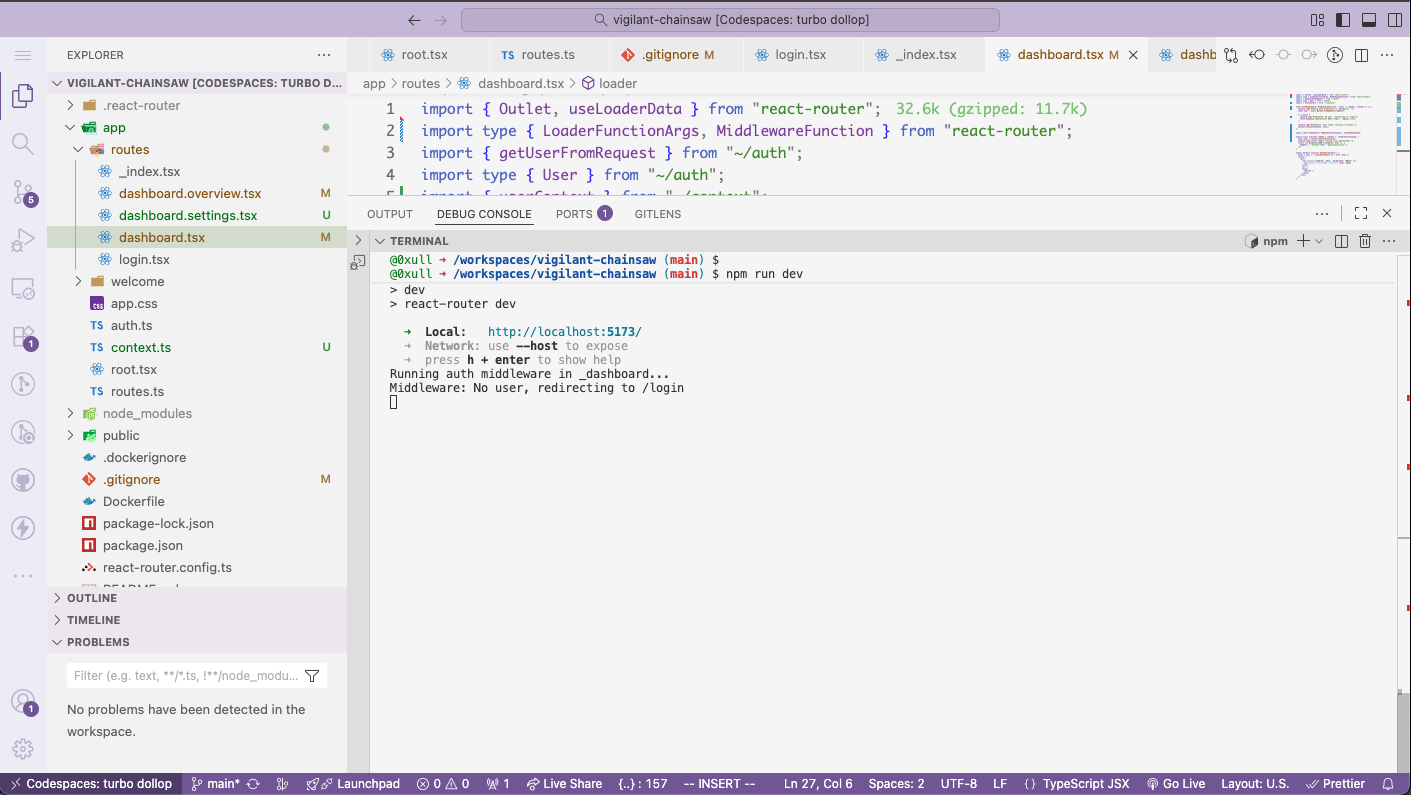Toggle the bottom Panel visibility
1411x795 pixels.
tap(1369, 20)
